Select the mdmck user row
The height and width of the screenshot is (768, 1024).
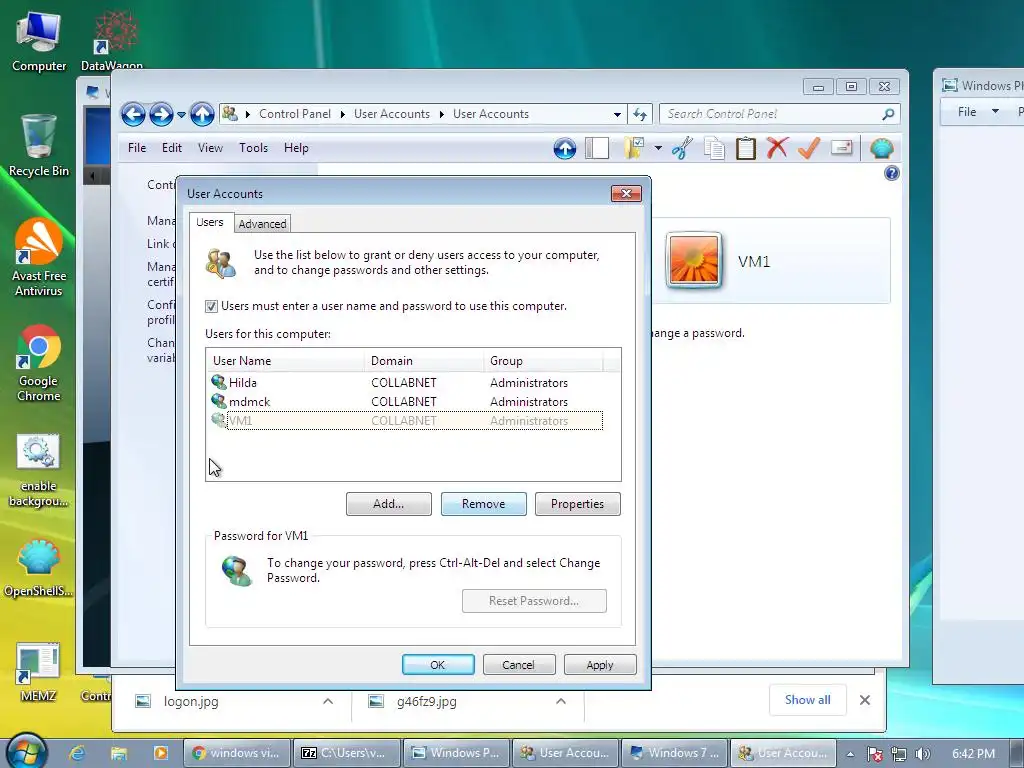[405, 402]
